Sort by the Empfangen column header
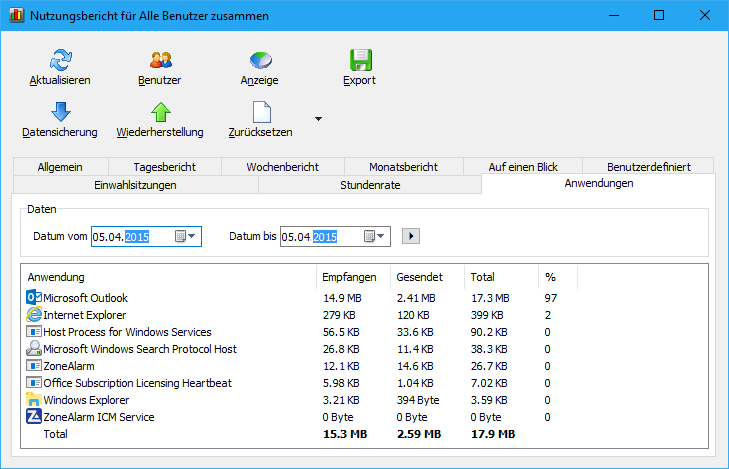The height and width of the screenshot is (469, 729). (x=353, y=277)
